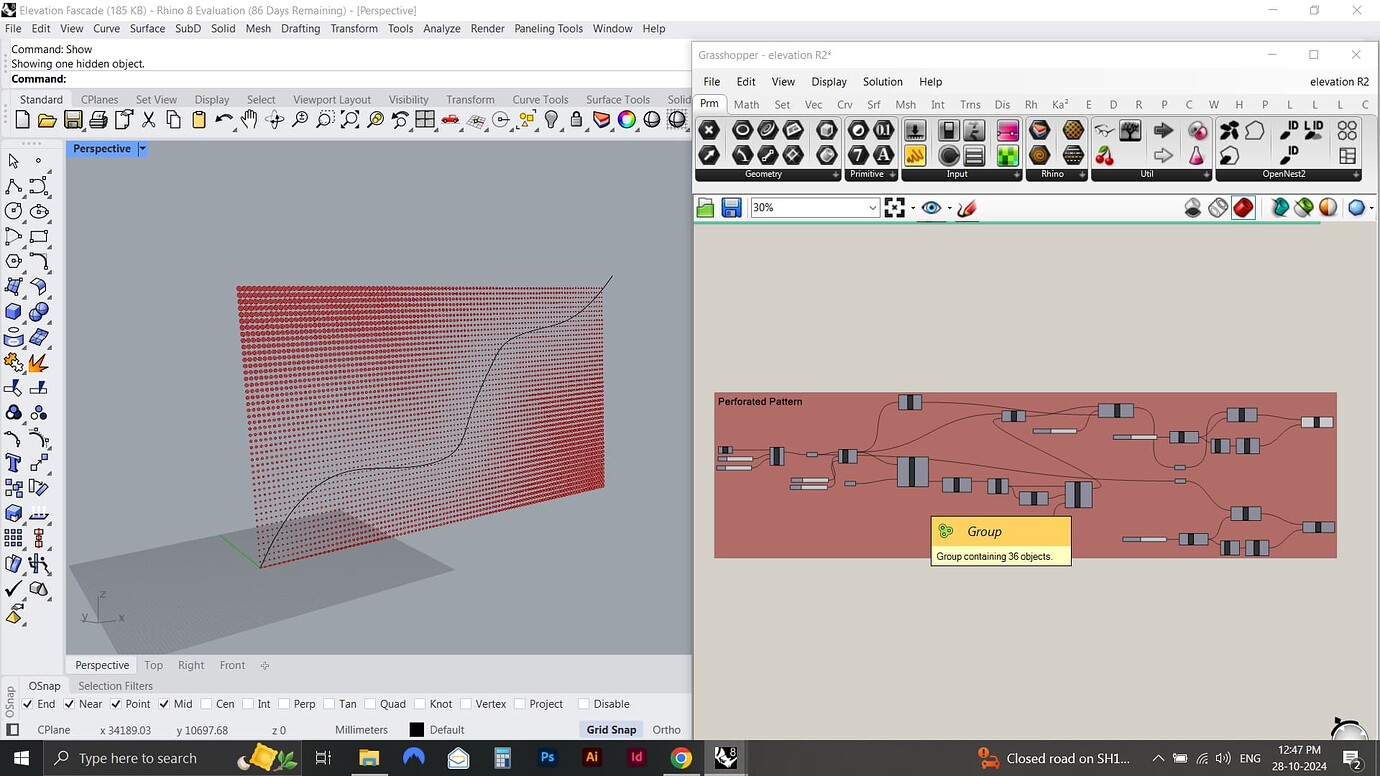The width and height of the screenshot is (1380, 776).
Task: Launch Photoshop from the Windows taskbar
Action: 547,758
